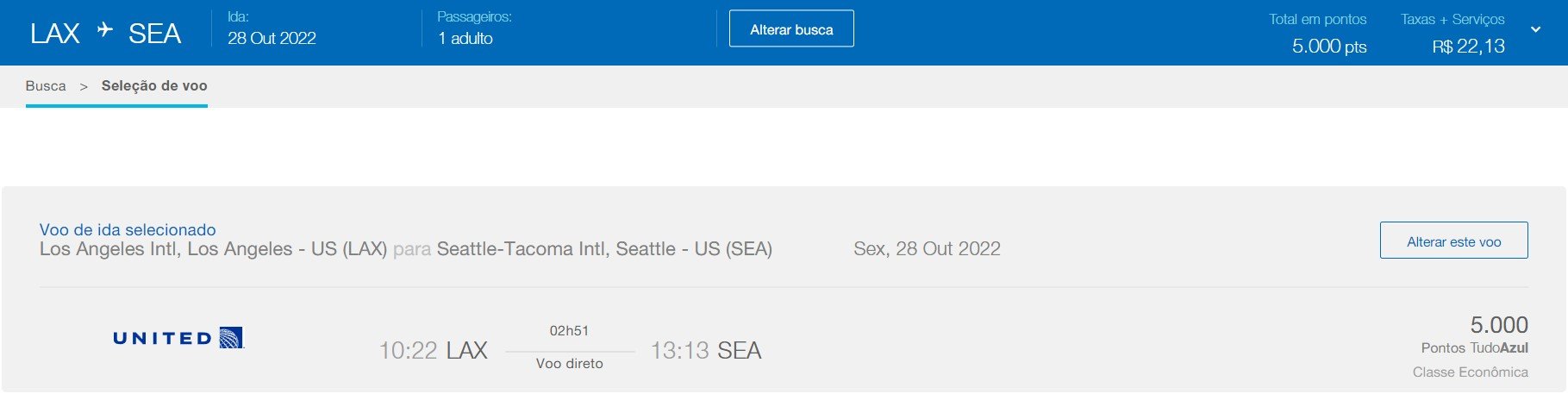Viewport: 1568px width, 394px height.
Task: Expand the price summary chevron in header
Action: click(x=1535, y=29)
